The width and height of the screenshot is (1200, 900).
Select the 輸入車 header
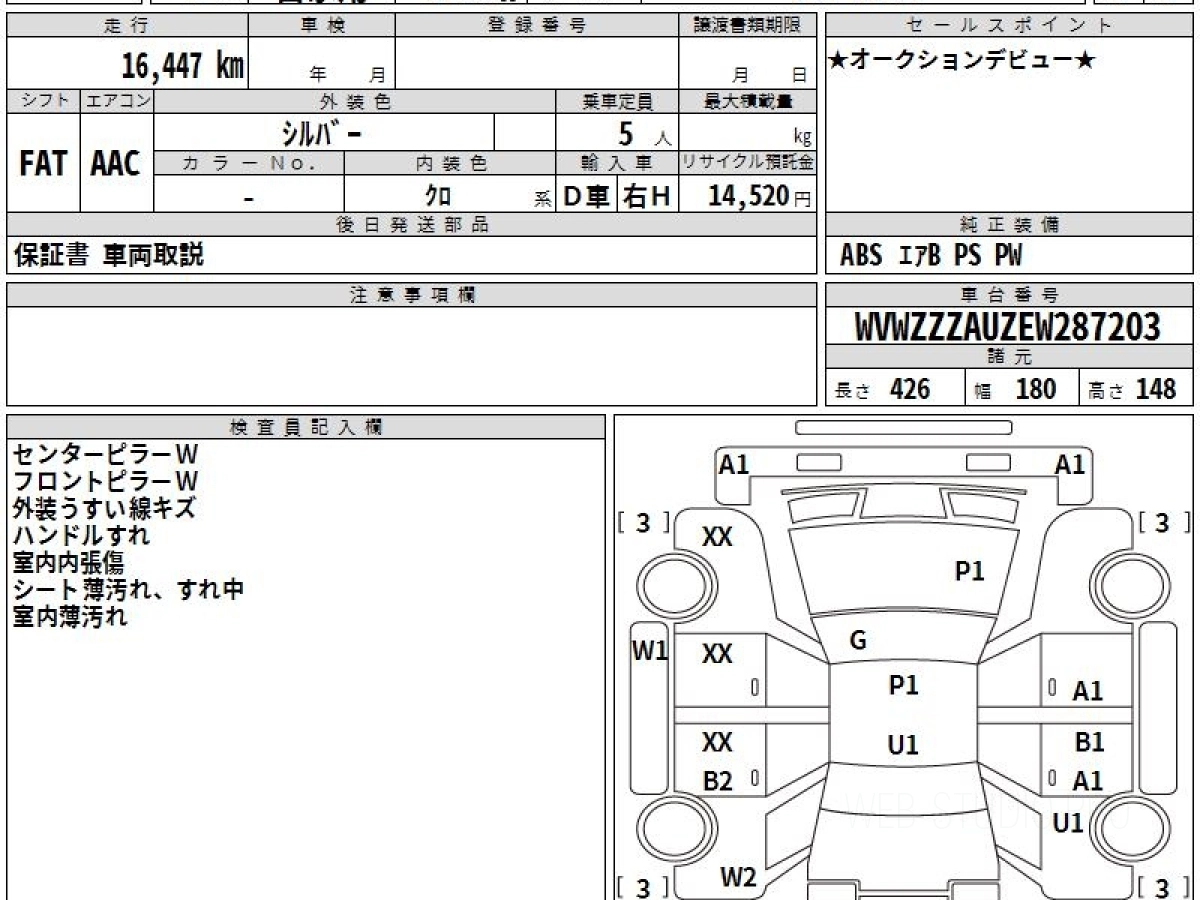click(x=618, y=164)
